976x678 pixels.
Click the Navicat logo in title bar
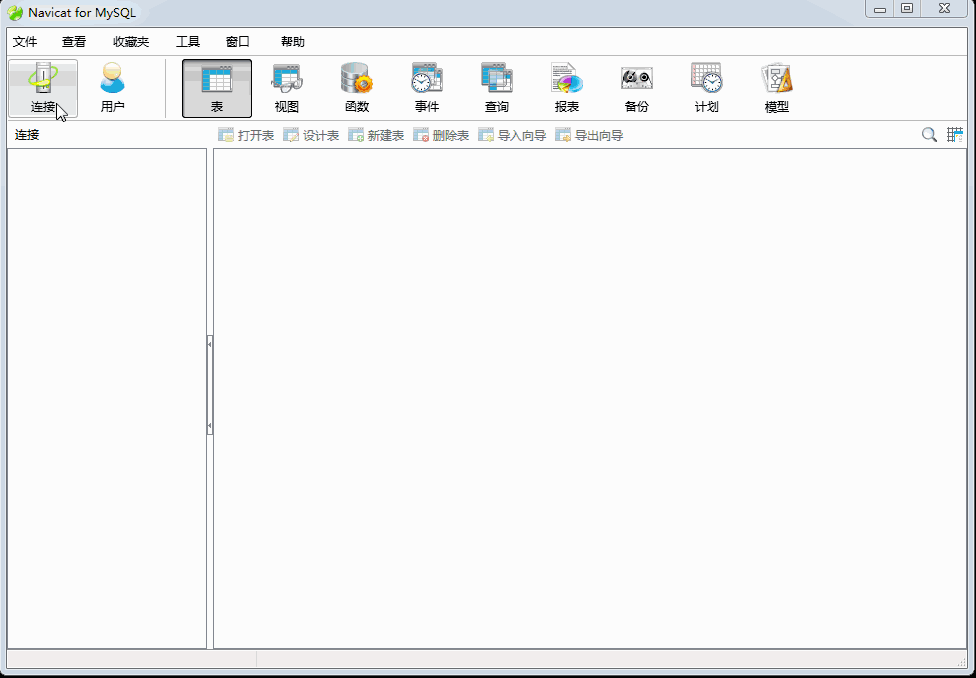pyautogui.click(x=15, y=12)
